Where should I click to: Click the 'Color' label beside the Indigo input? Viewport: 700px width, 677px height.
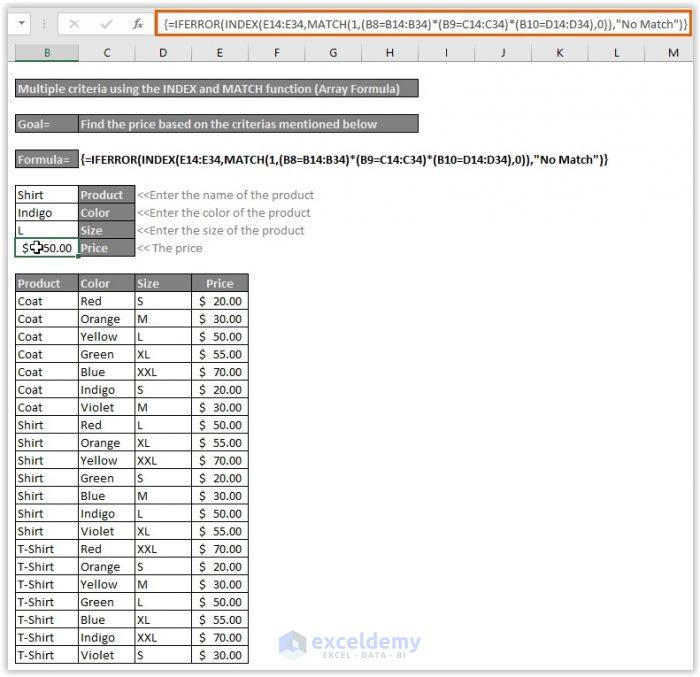pos(107,213)
